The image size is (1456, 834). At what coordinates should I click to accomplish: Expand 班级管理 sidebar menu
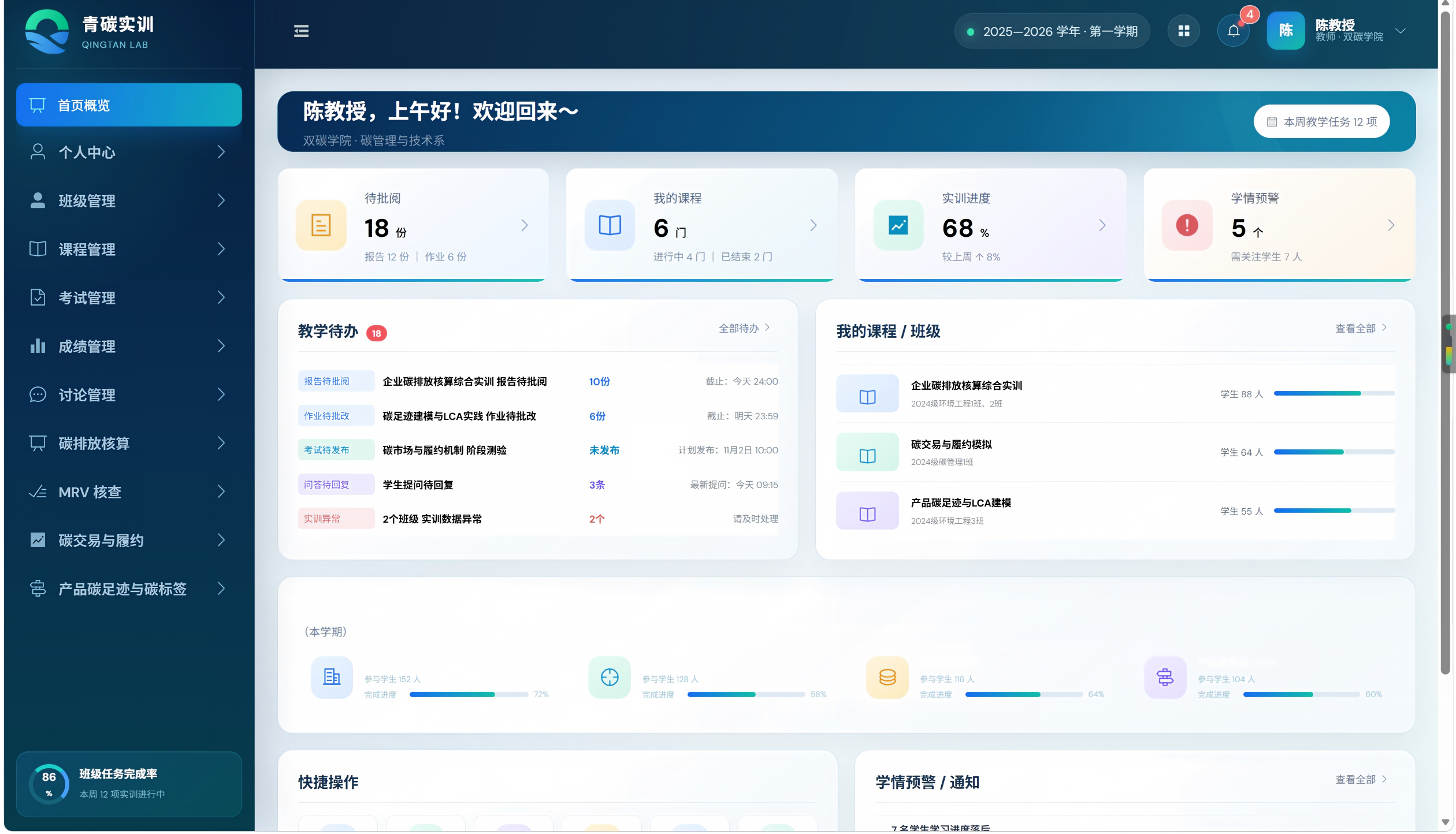click(129, 201)
